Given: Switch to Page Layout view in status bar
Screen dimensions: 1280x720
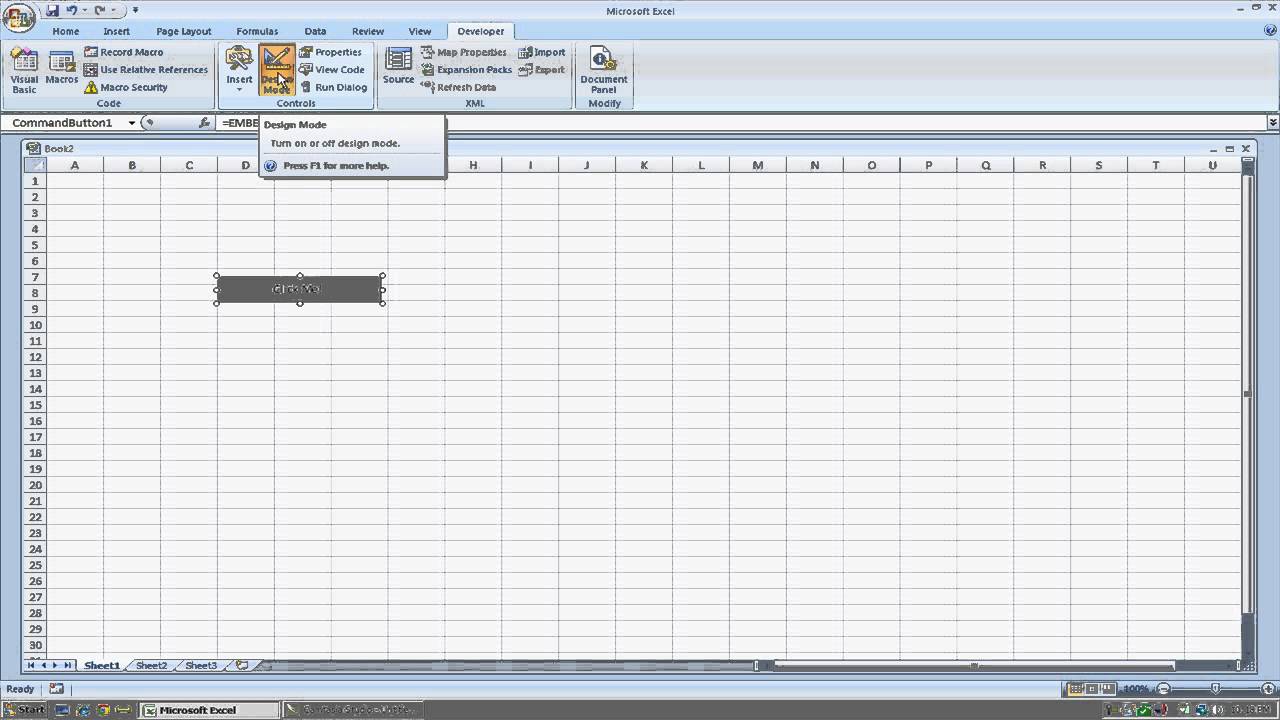Looking at the screenshot, I should 1093,689.
